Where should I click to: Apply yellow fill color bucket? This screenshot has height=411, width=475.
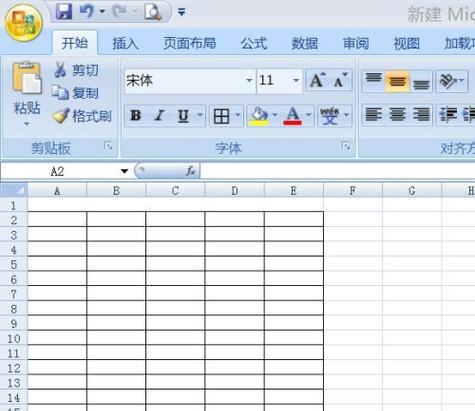(x=259, y=116)
